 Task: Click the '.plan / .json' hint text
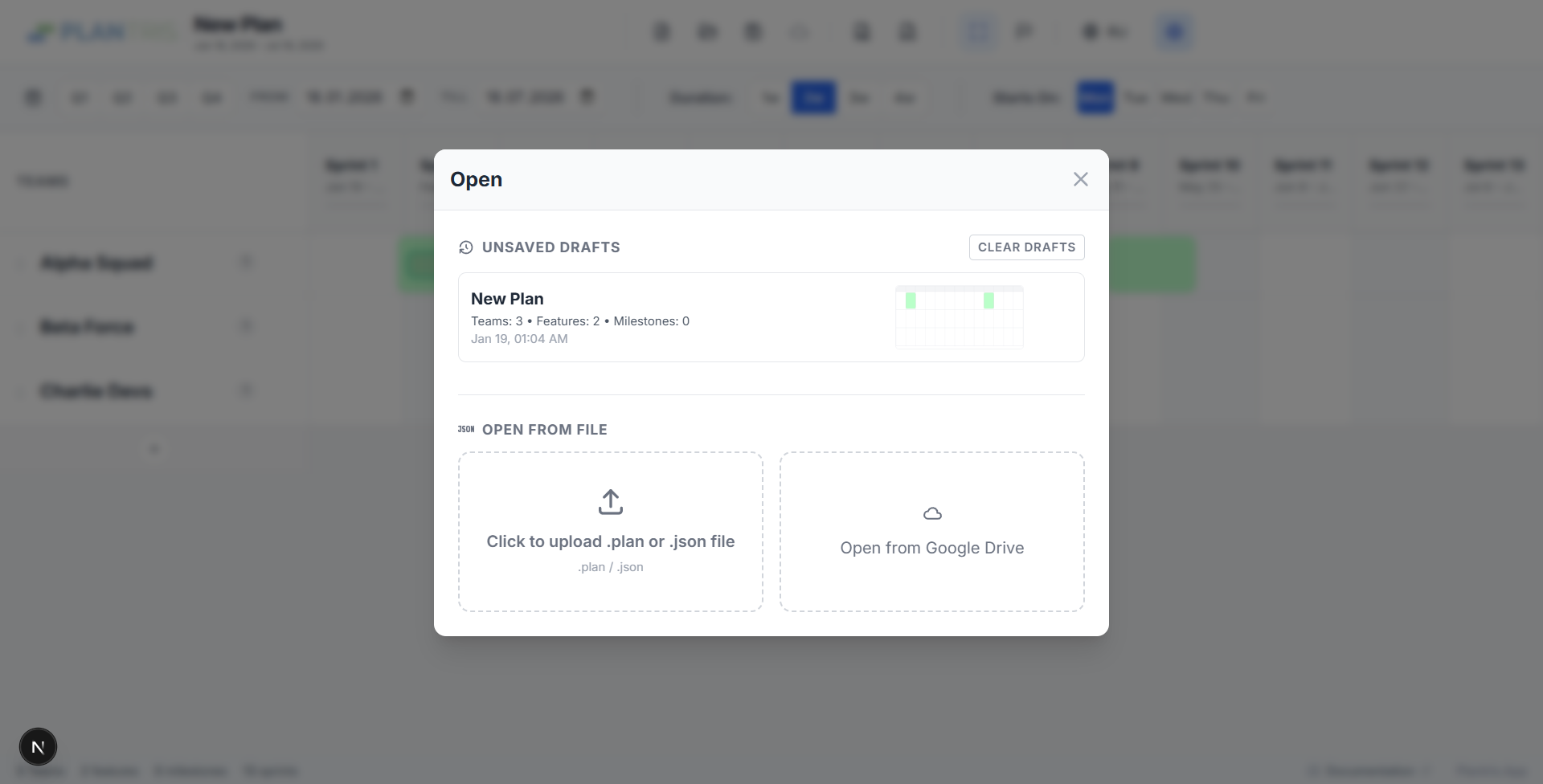click(611, 567)
